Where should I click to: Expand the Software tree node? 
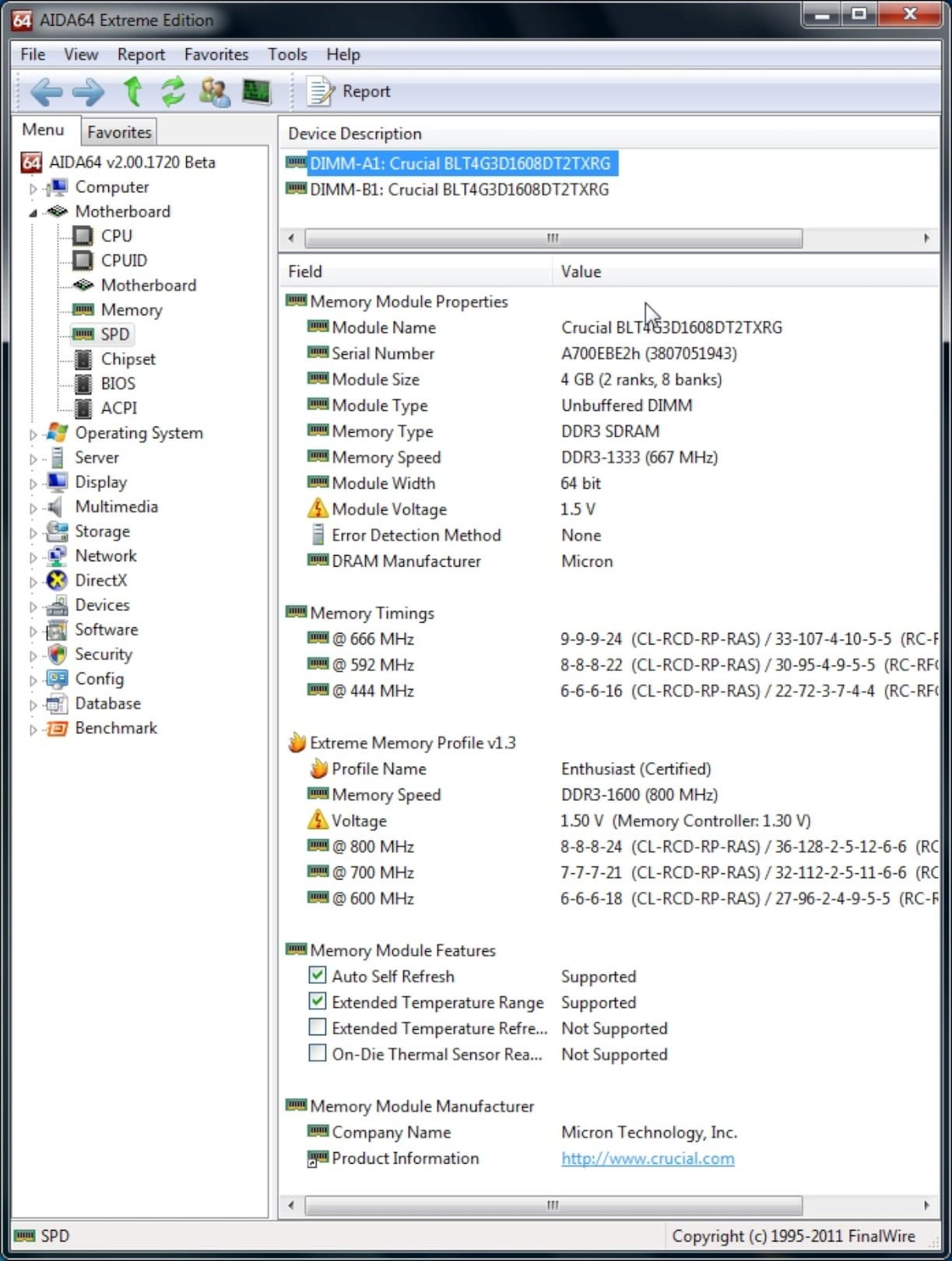[x=33, y=631]
